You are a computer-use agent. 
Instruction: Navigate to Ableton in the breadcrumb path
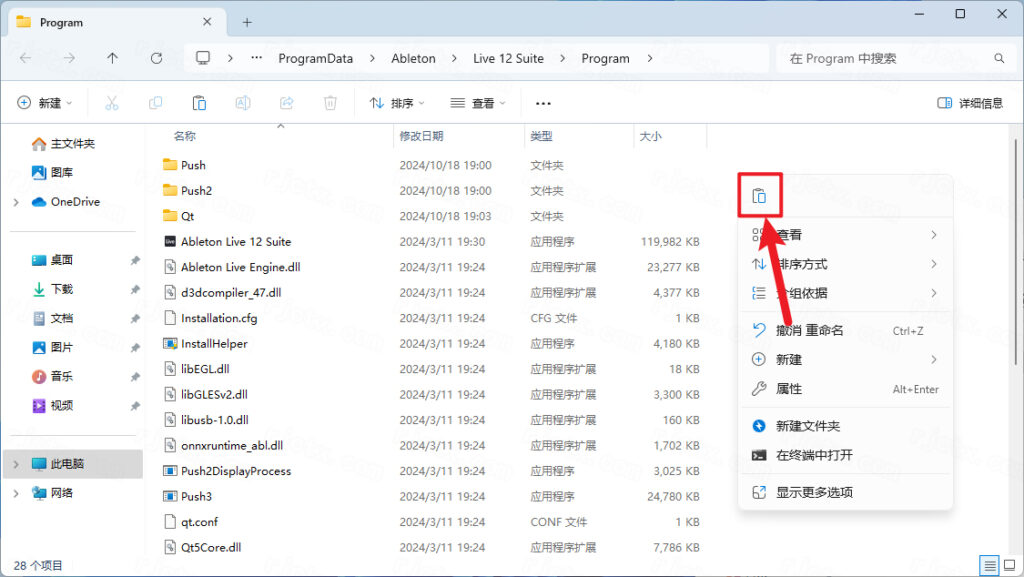pos(413,58)
